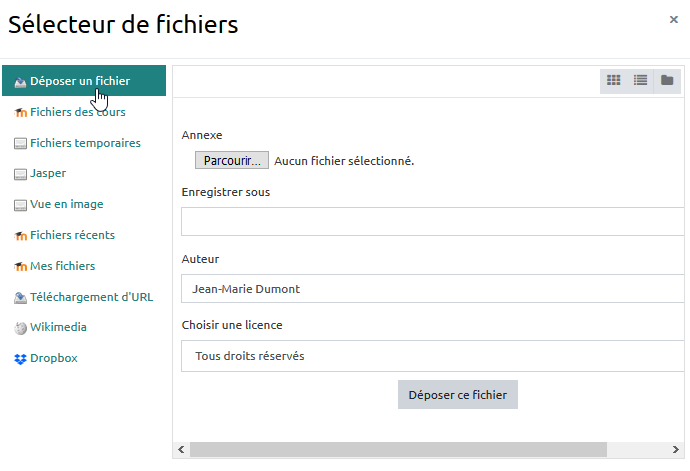Screen dimensions: 690x471
Task: Click the Dropbox repository icon
Action: tap(20, 358)
